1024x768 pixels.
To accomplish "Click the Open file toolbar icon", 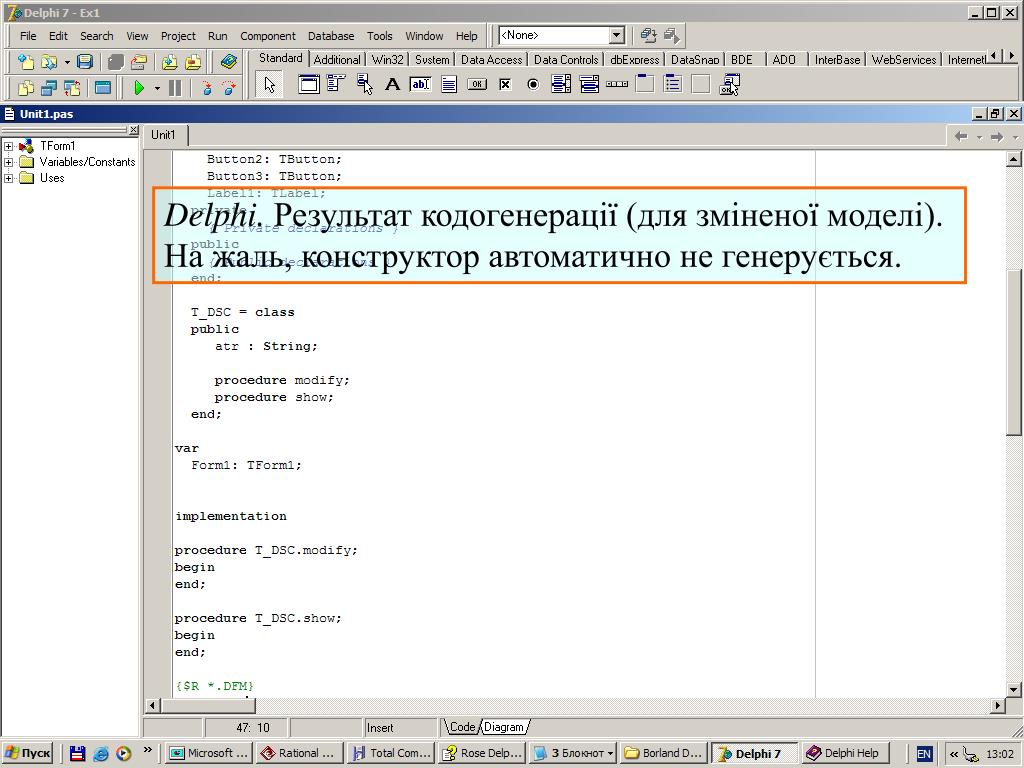I will click(x=49, y=61).
